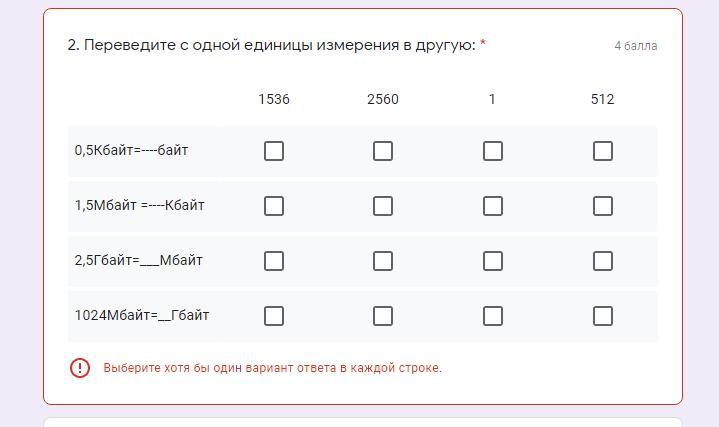Click the 2560 column header
Viewport: 719px width, 427px height.
click(x=382, y=99)
